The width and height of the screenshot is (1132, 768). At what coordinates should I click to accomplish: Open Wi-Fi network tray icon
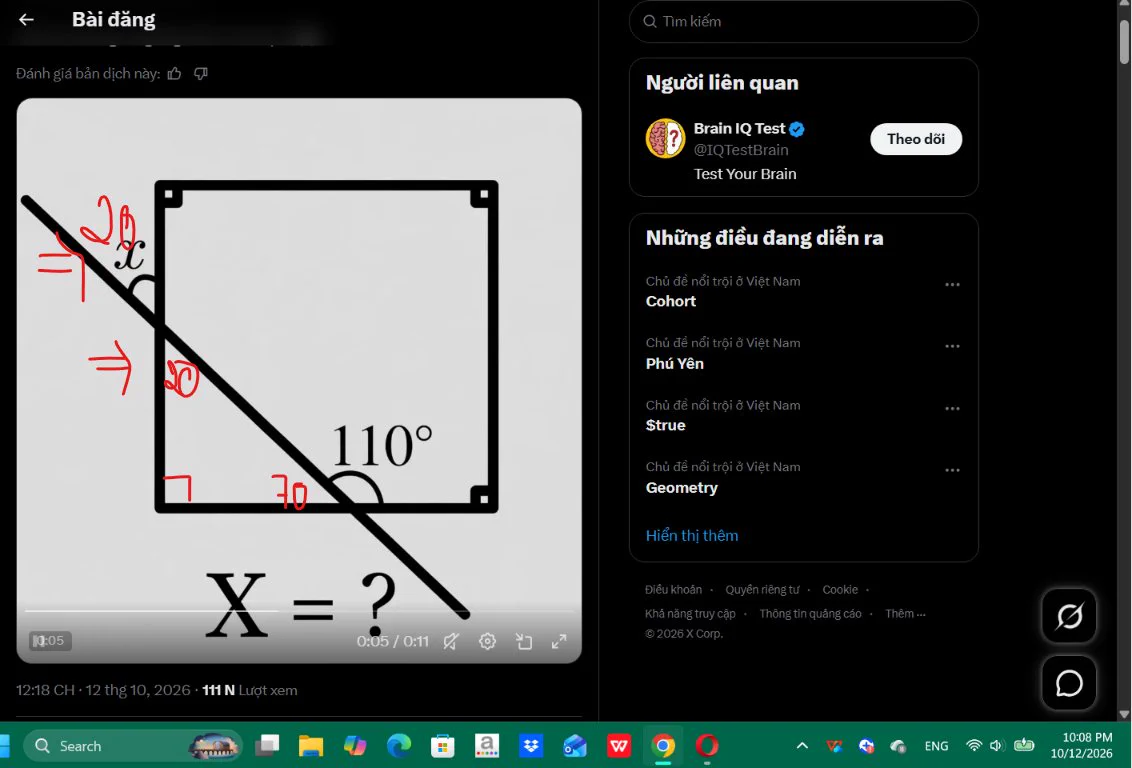pyautogui.click(x=974, y=746)
